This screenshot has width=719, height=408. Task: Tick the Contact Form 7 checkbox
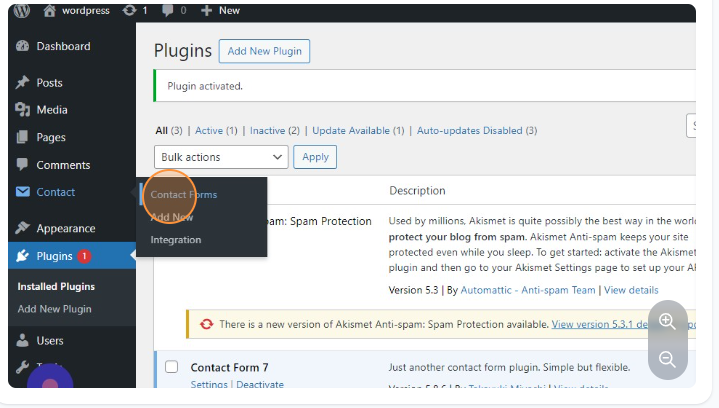coord(171,367)
